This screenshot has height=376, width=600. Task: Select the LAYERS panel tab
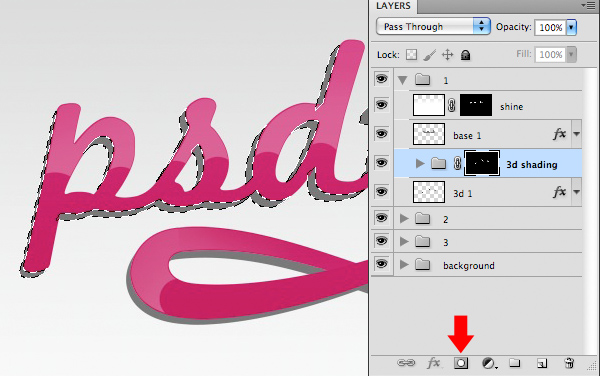point(393,6)
